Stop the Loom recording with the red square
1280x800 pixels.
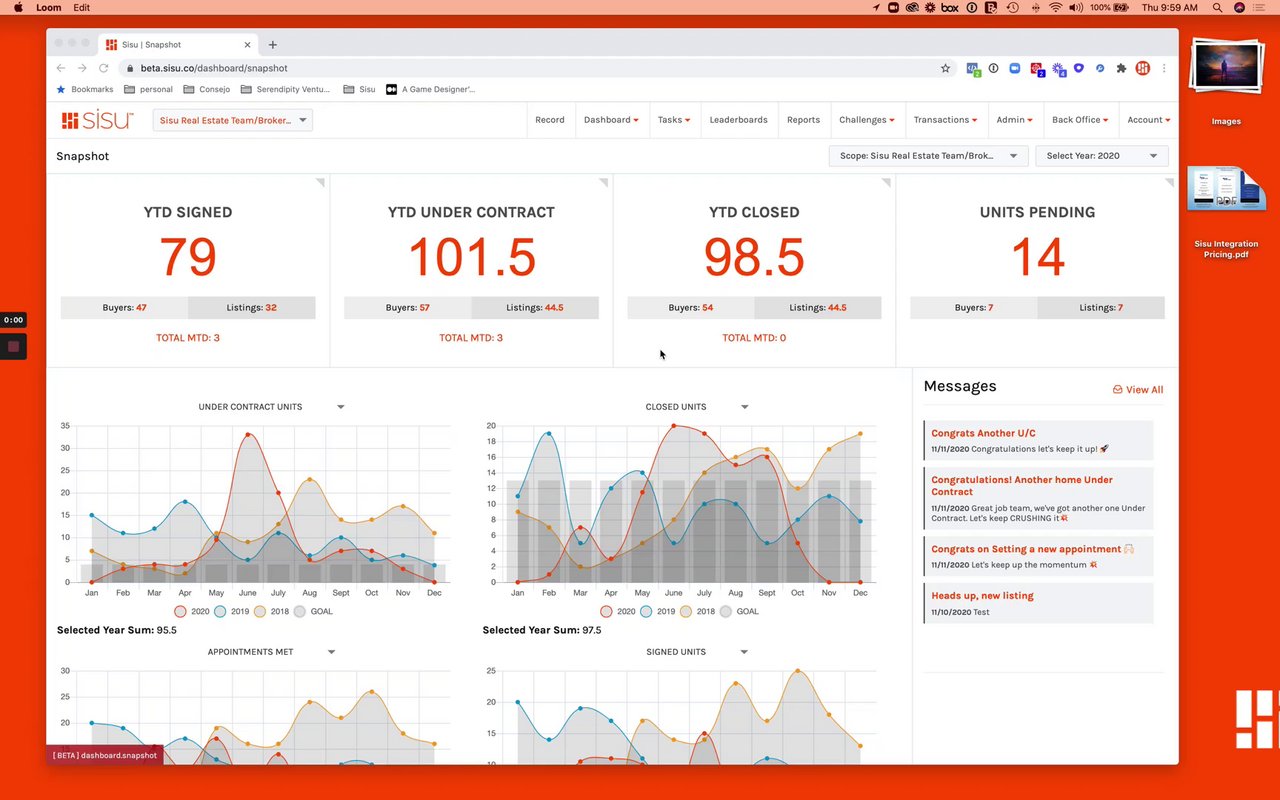click(13, 347)
